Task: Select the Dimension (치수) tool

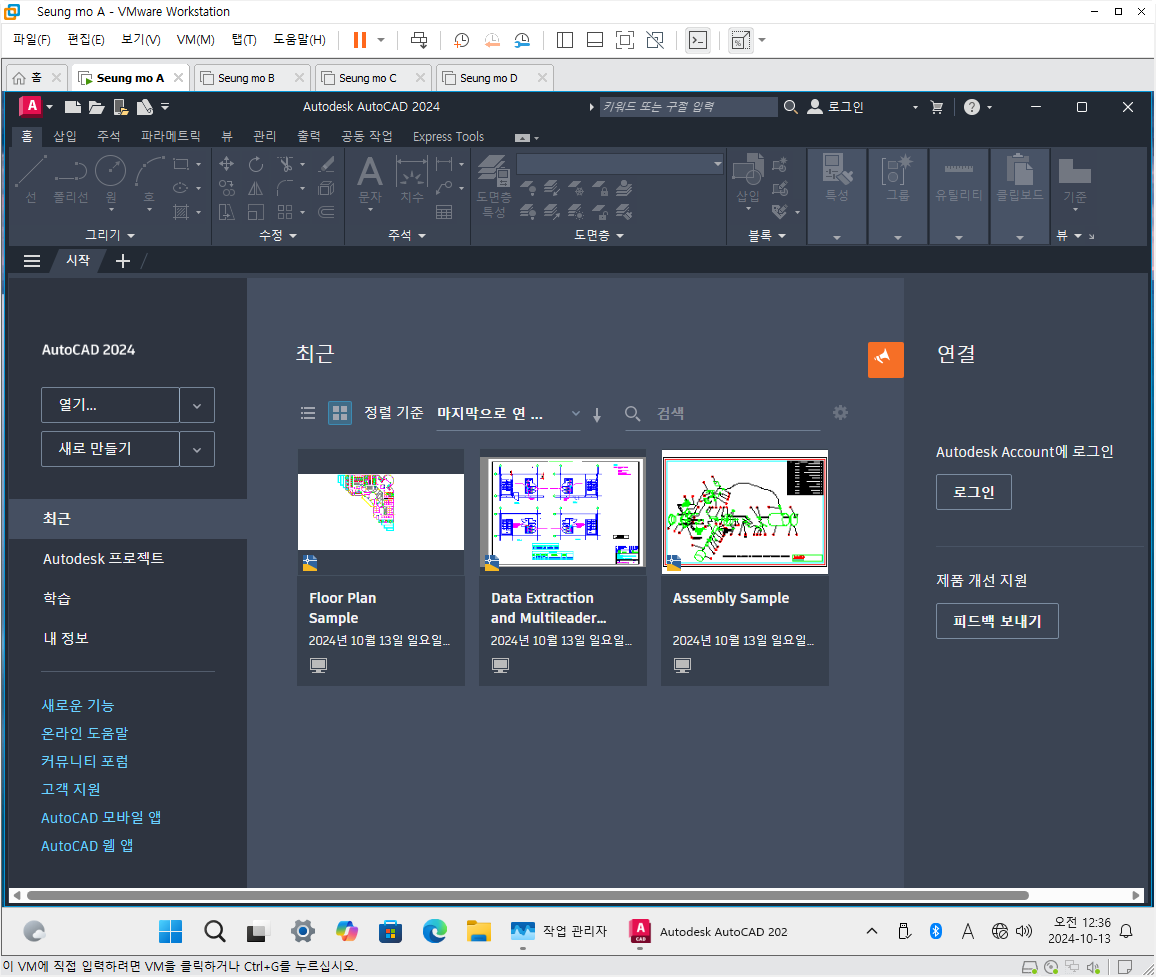Action: click(411, 179)
